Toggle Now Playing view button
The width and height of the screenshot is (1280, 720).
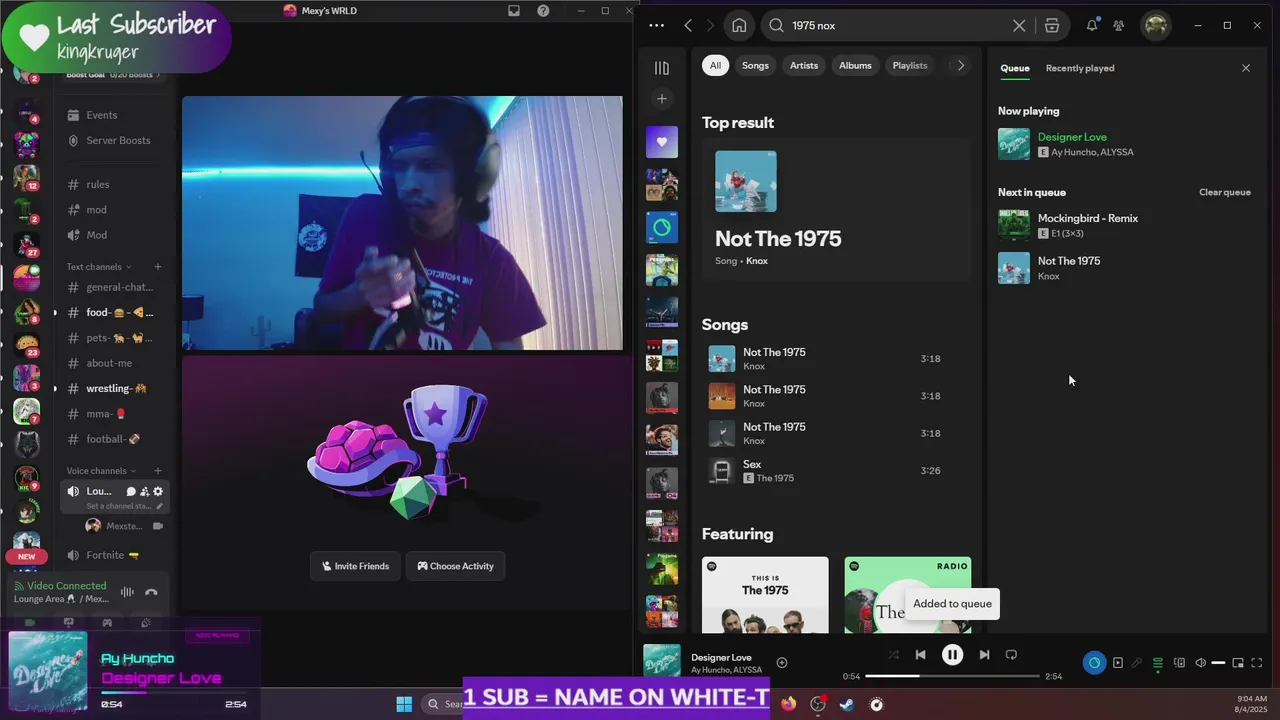tap(1118, 663)
